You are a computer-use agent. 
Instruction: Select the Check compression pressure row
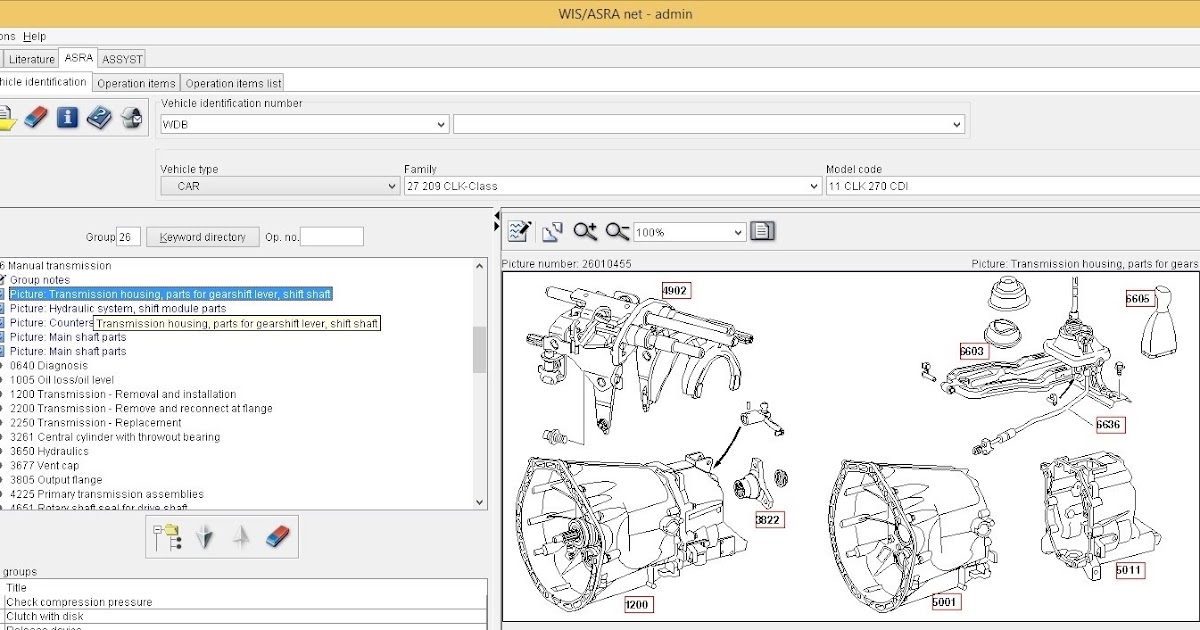[245, 602]
